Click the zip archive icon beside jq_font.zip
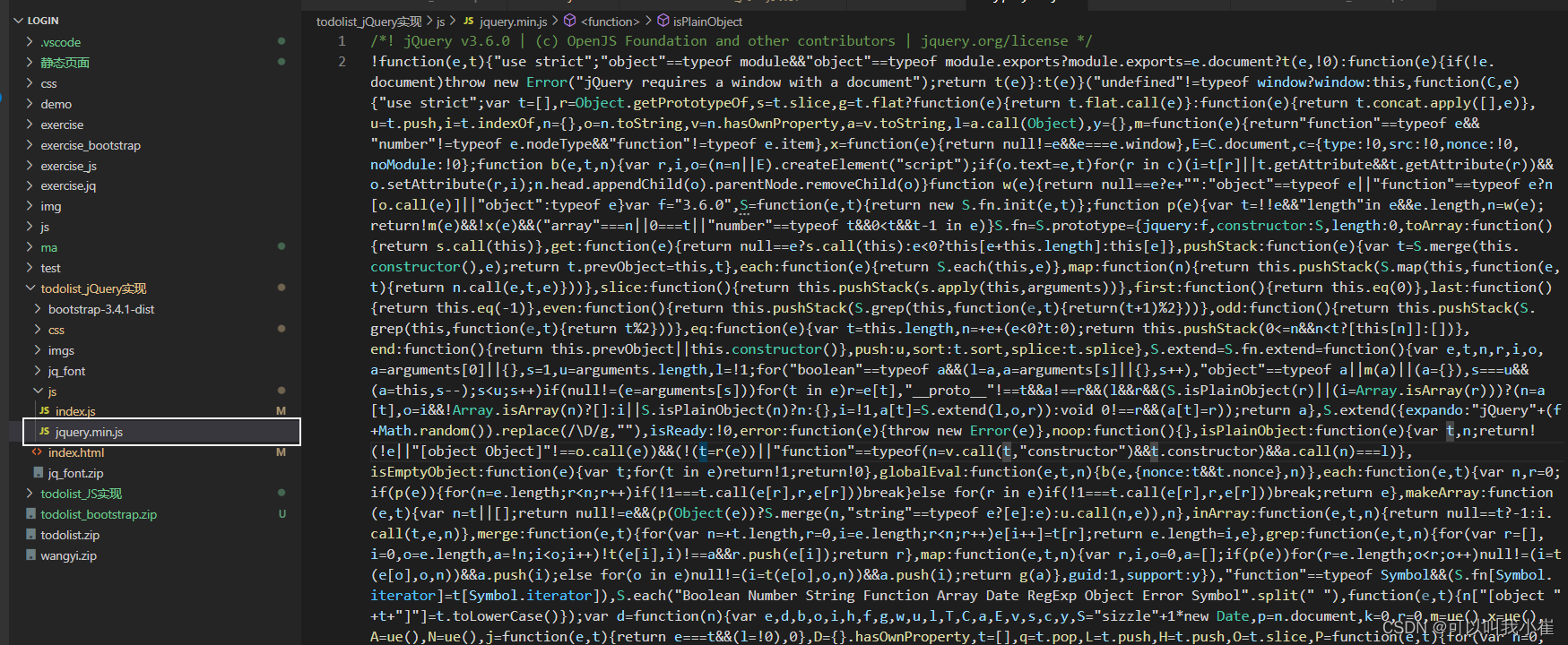The image size is (1568, 645). click(38, 472)
